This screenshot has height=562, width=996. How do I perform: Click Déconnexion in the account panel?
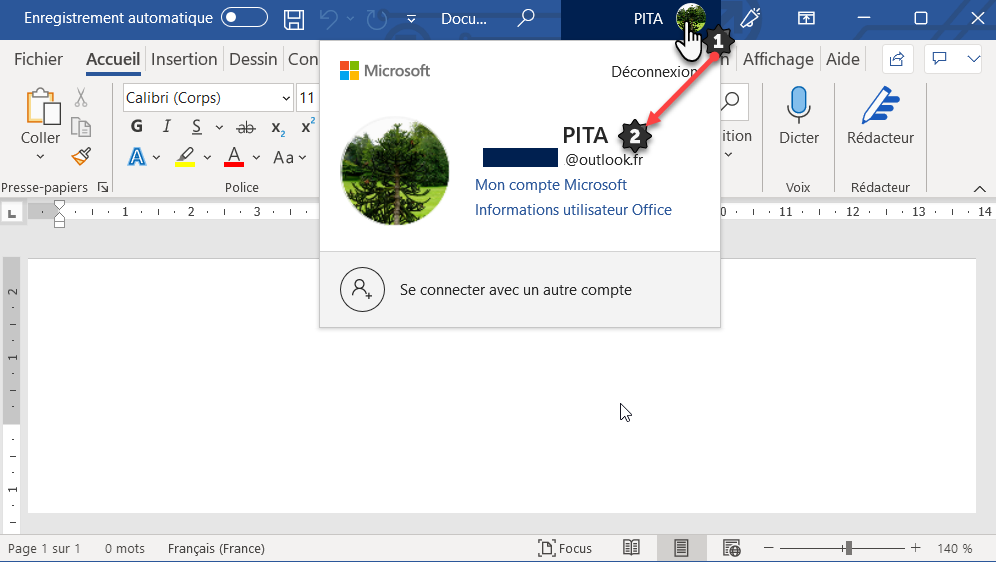tap(654, 72)
